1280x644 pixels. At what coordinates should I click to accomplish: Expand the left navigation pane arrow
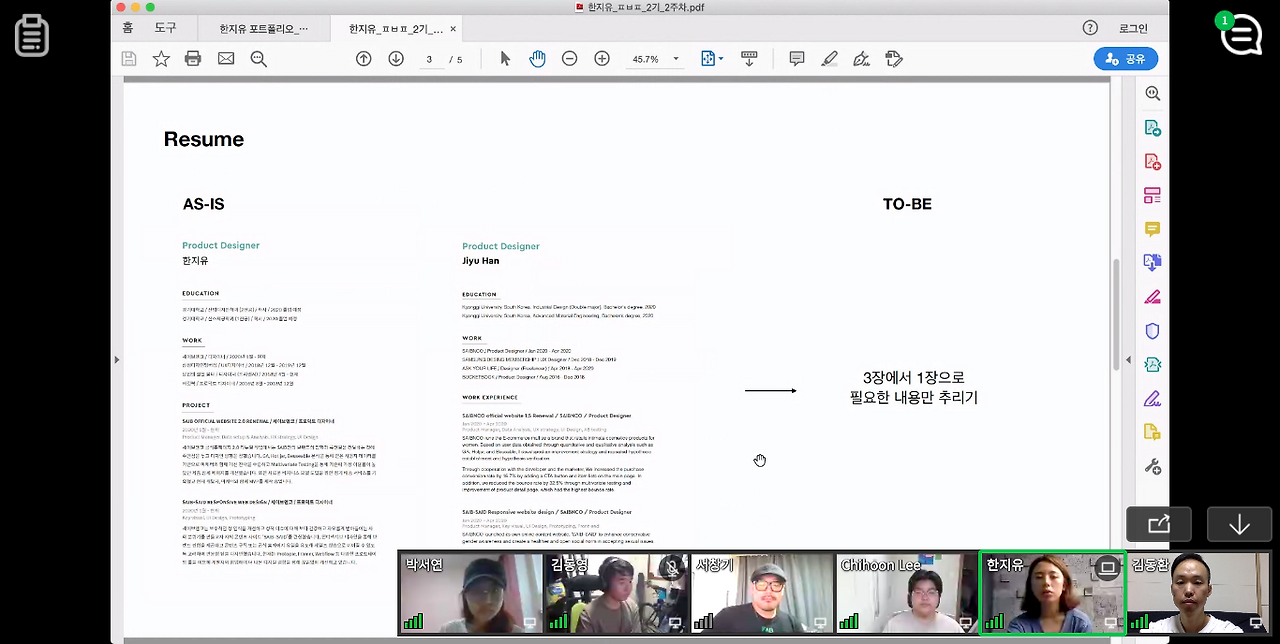pos(117,360)
